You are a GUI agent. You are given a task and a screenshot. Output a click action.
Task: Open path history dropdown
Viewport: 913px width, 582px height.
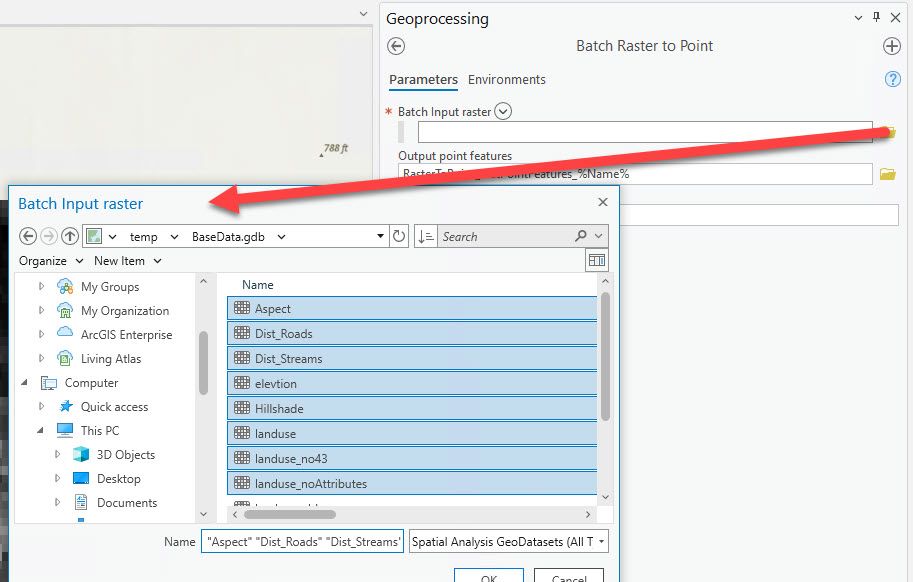[x=380, y=236]
